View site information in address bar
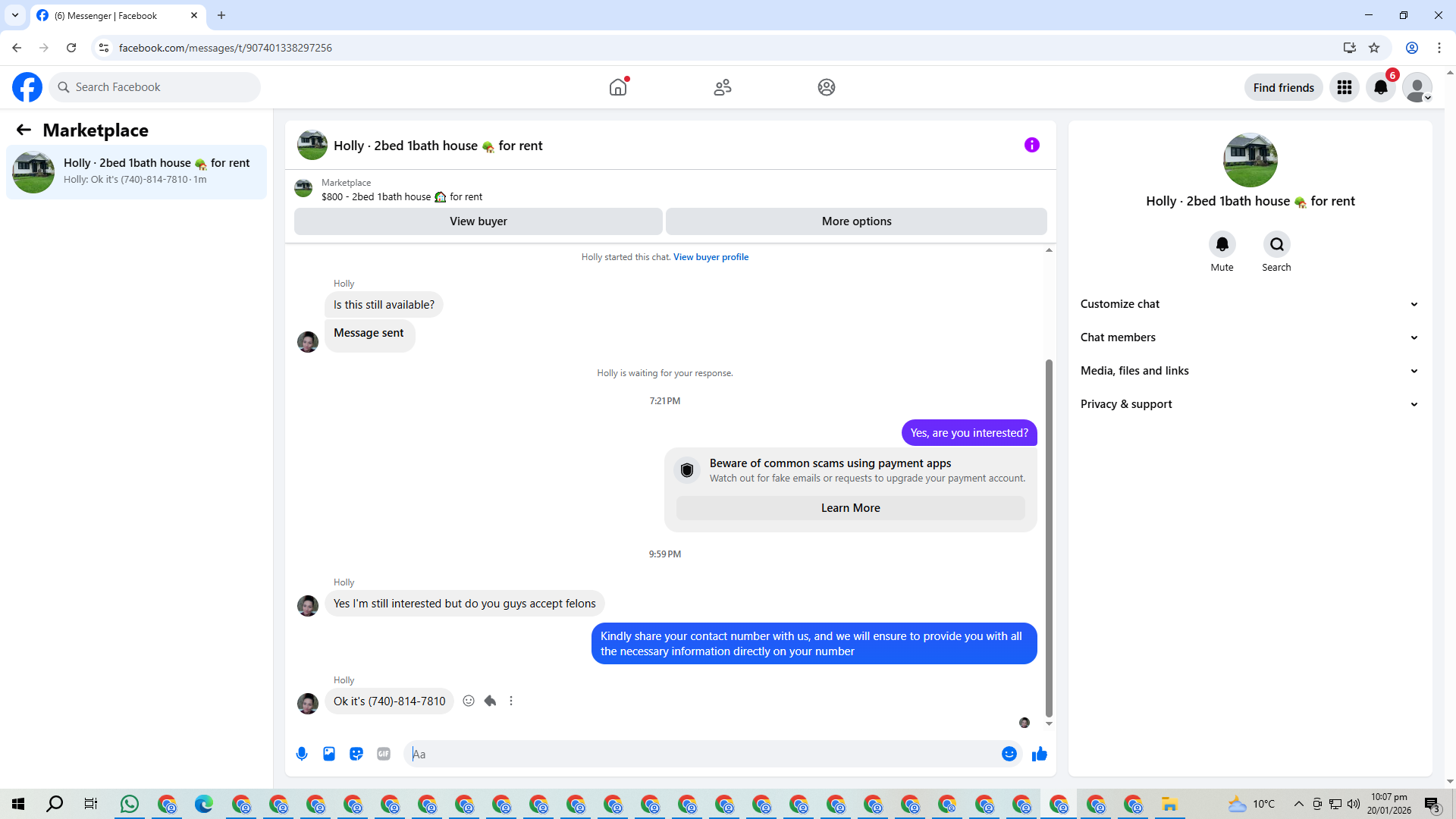The width and height of the screenshot is (1456, 819). pyautogui.click(x=104, y=48)
